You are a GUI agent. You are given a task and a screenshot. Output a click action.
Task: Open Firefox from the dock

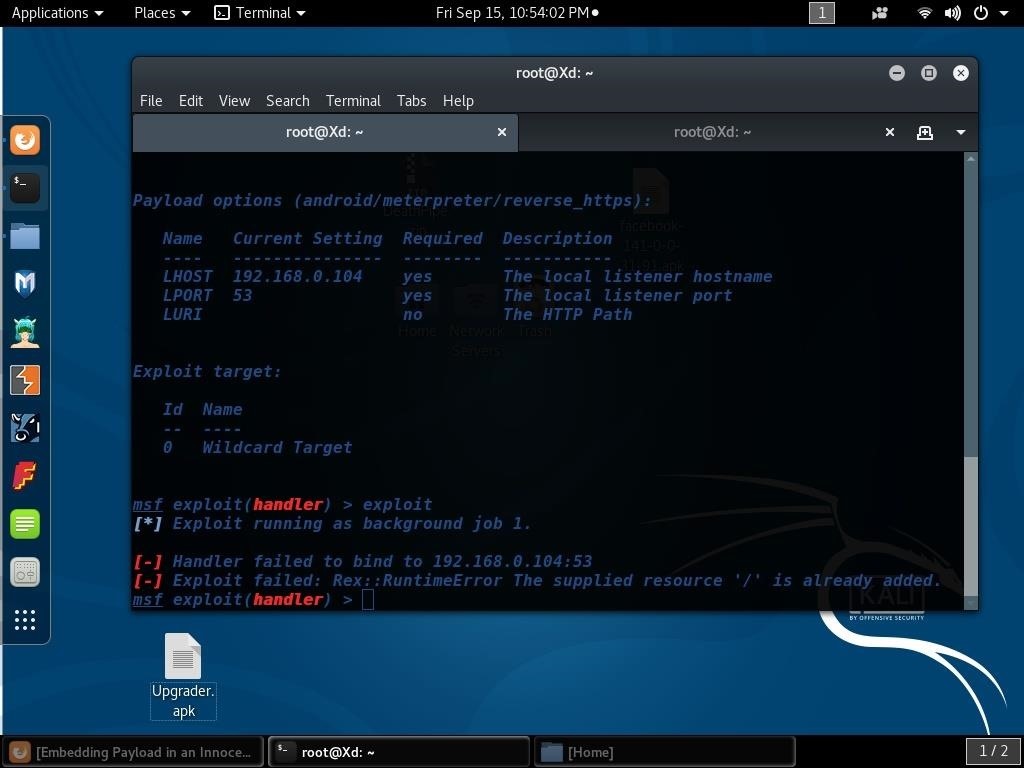click(25, 140)
